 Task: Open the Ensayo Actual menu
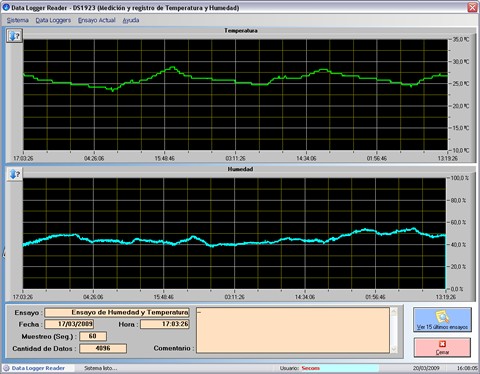pos(97,20)
